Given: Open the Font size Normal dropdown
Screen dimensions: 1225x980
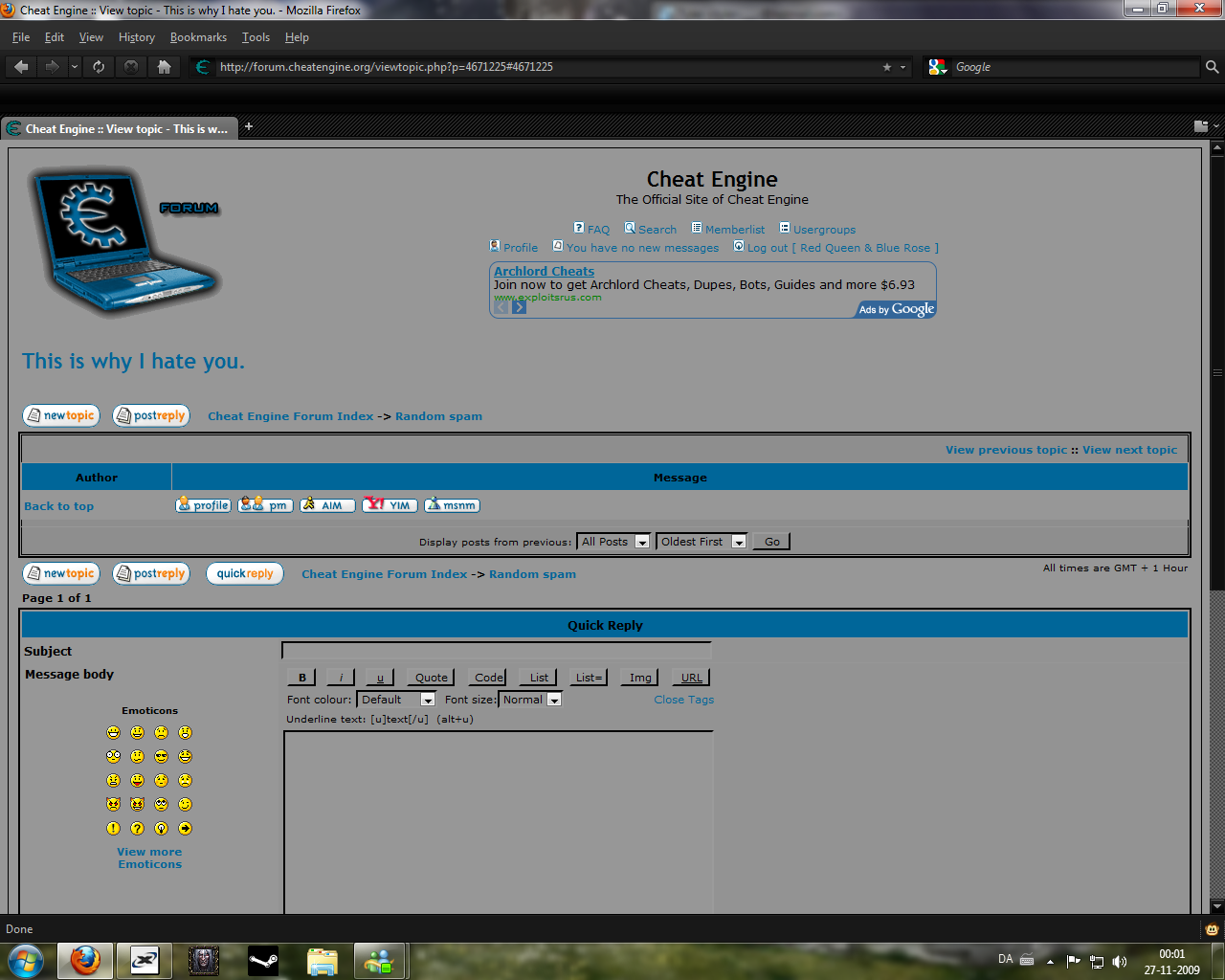Looking at the screenshot, I should point(530,700).
